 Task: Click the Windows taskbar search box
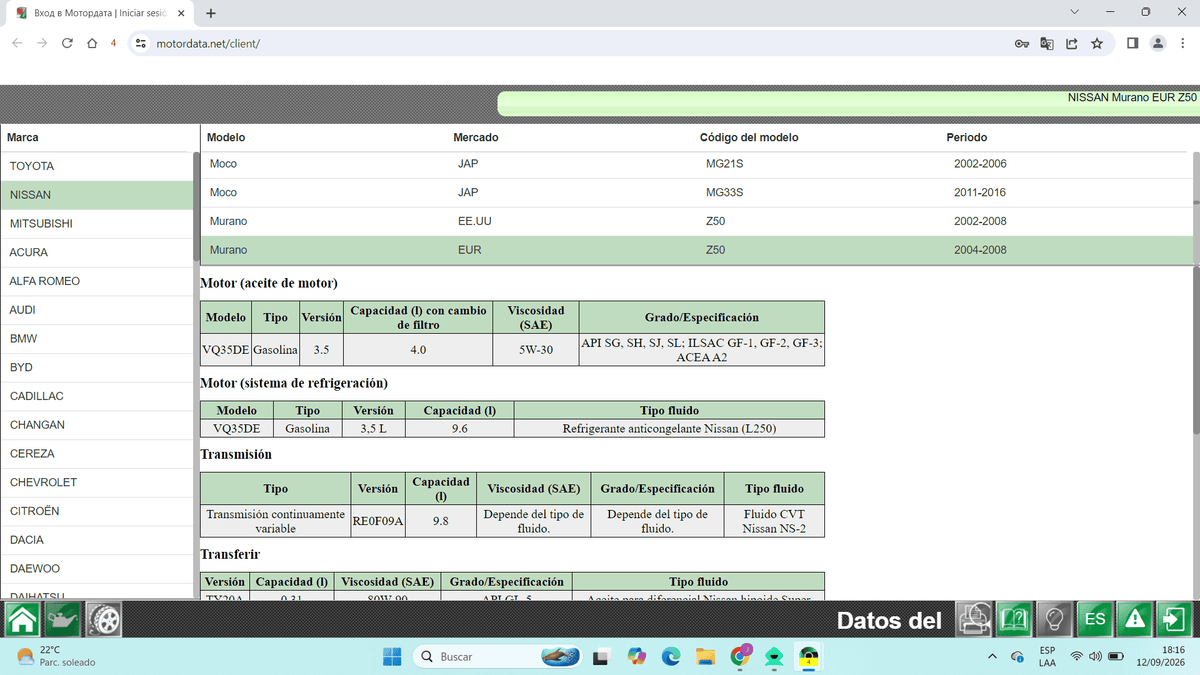pos(499,656)
